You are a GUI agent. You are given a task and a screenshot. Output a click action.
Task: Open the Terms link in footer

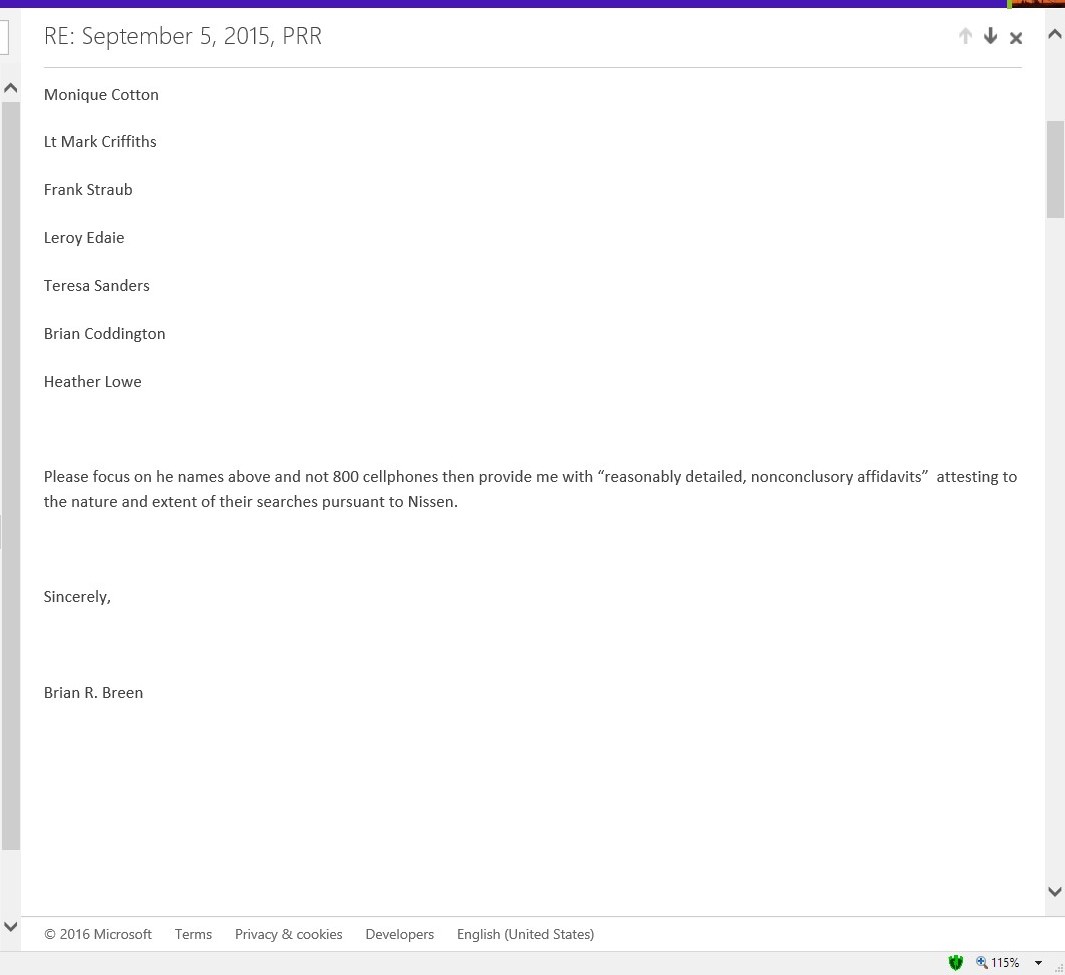click(193, 934)
